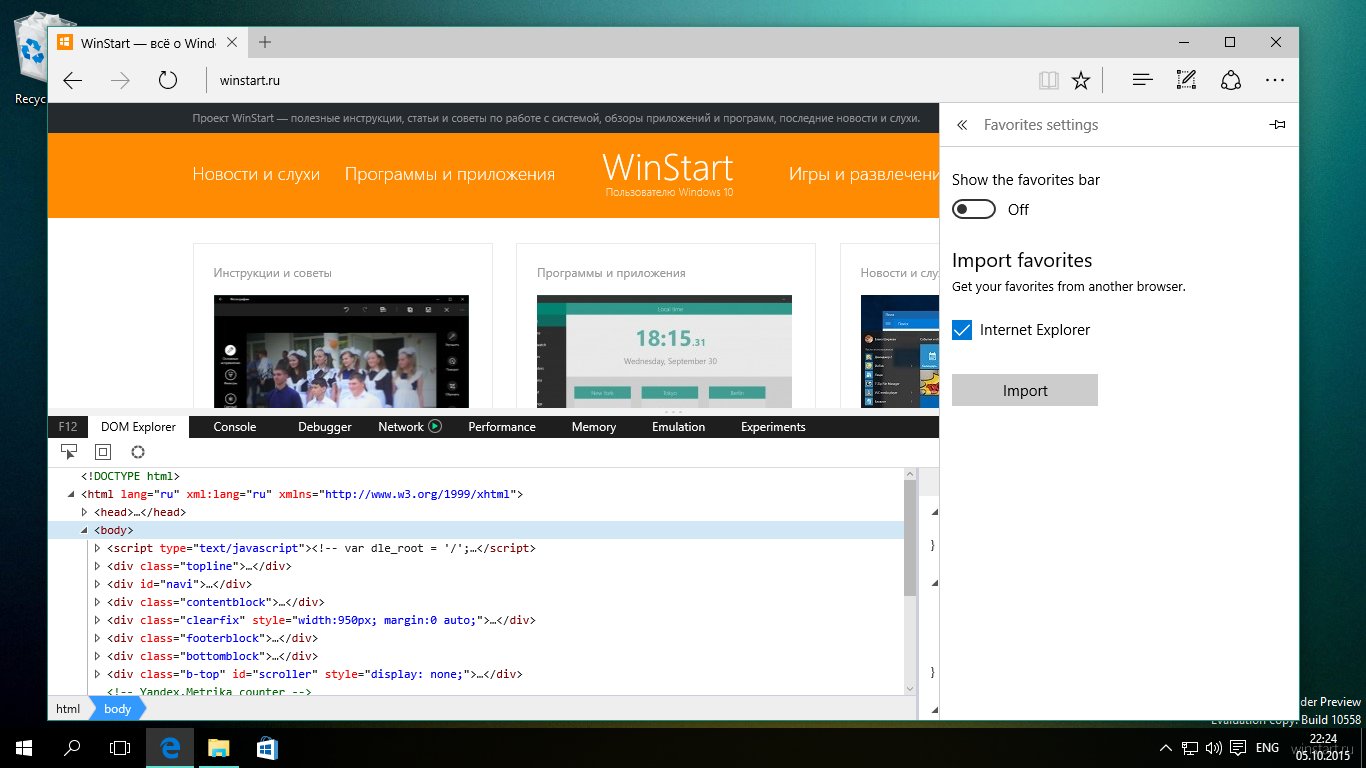1366x768 pixels.
Task: Start network capture with green play icon
Action: (435, 427)
